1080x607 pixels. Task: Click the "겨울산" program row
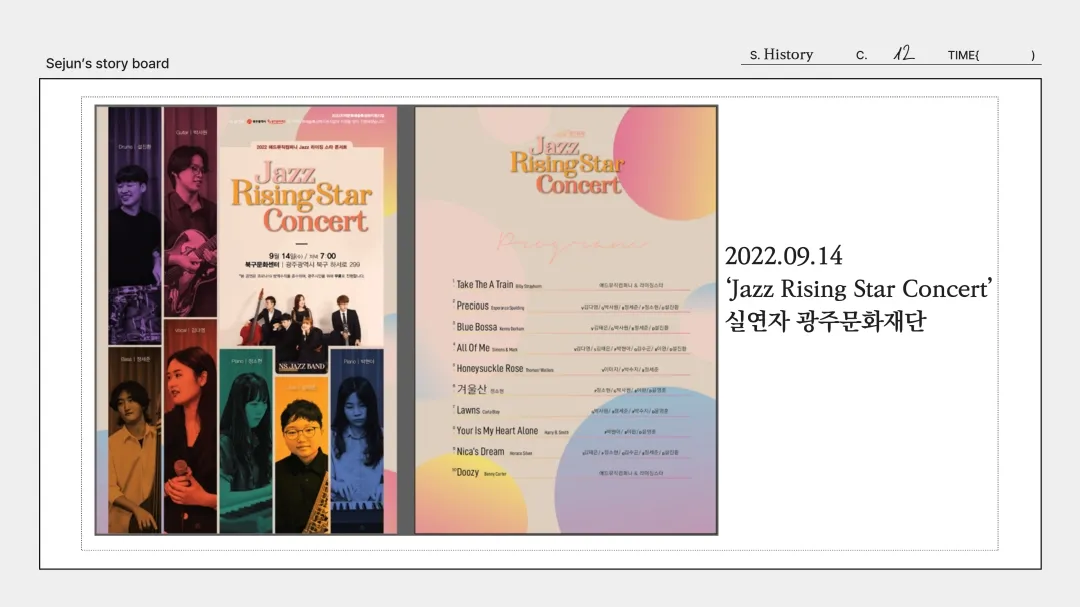(572, 389)
